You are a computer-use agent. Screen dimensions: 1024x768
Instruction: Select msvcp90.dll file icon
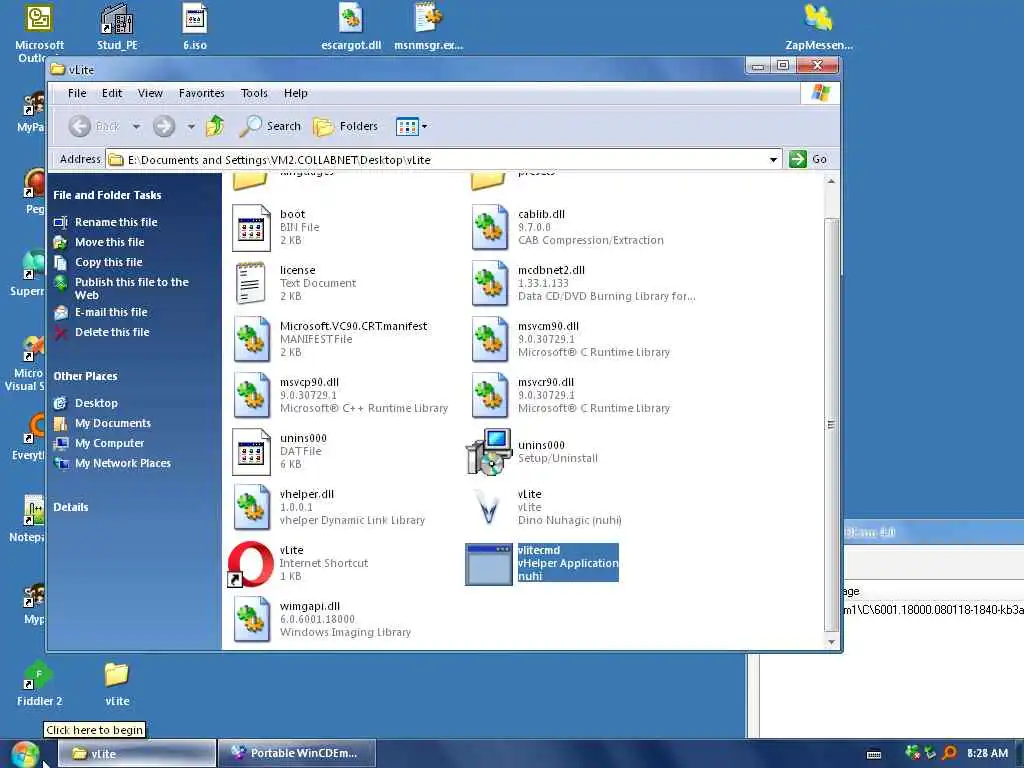pyautogui.click(x=252, y=396)
